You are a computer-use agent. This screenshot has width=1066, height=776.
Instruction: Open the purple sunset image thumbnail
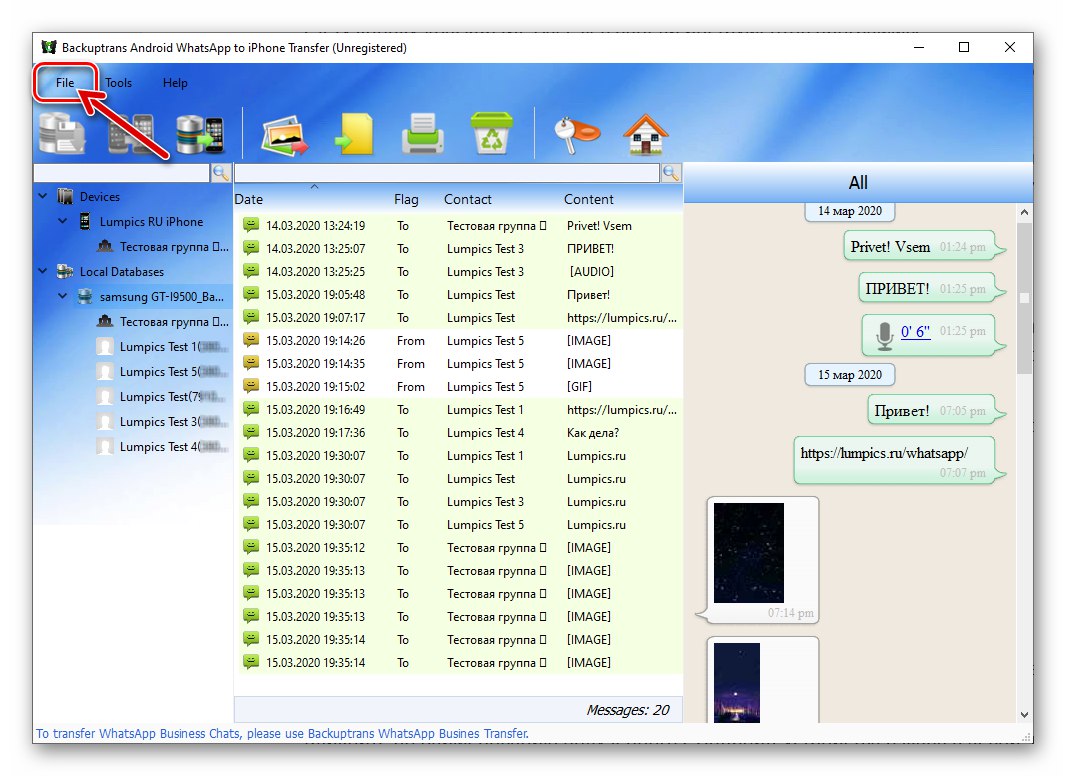(736, 682)
